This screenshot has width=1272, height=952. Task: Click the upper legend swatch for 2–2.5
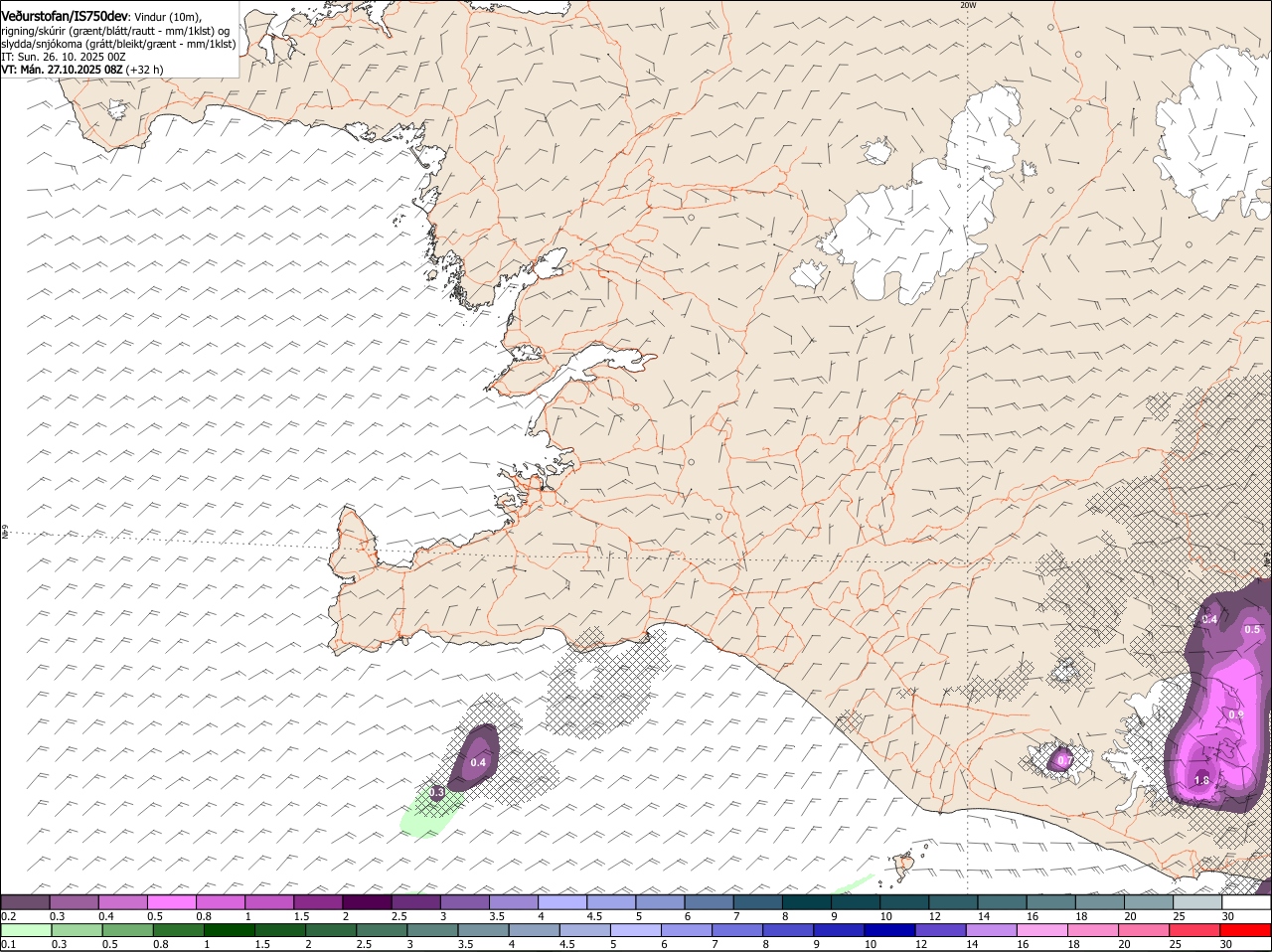[367, 901]
